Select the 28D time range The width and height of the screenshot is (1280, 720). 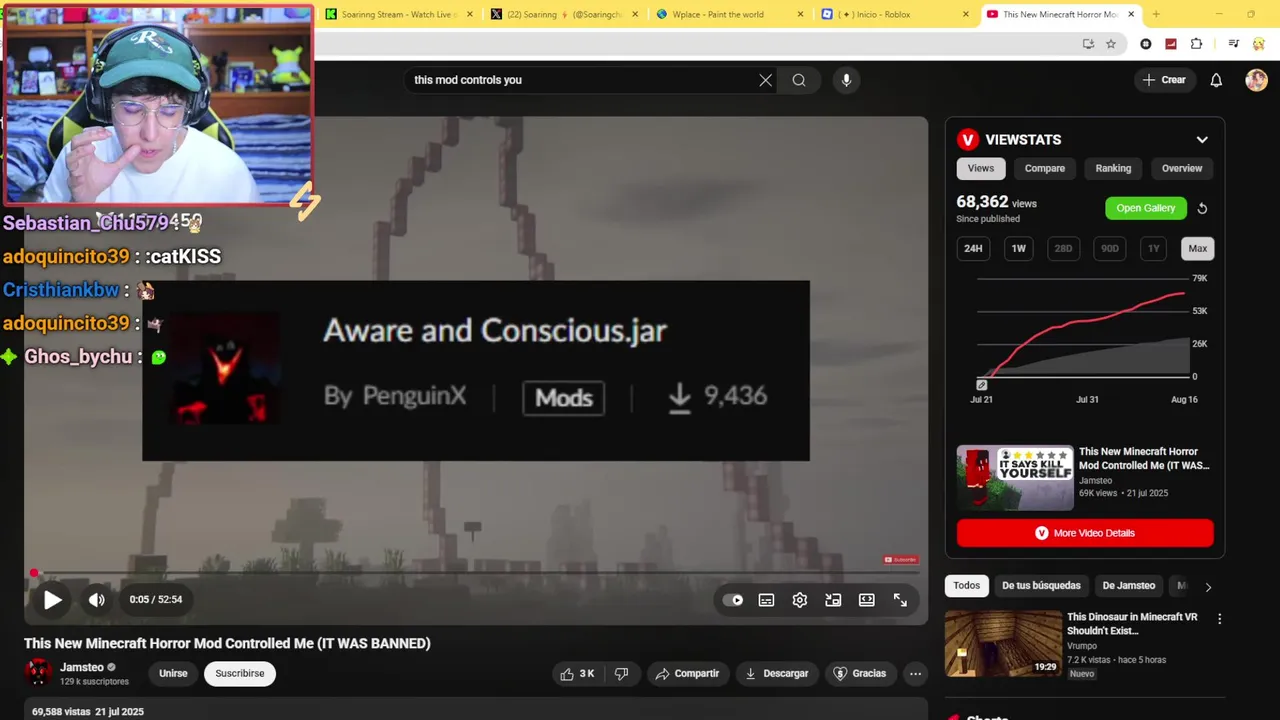point(1063,248)
